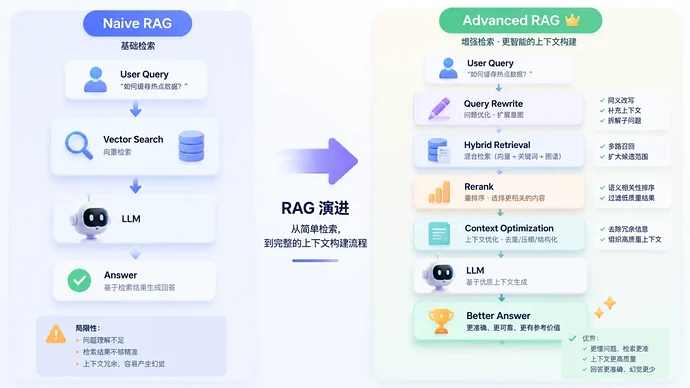690x388 pixels.
Task: Click the '从简单检索,' line
Action: 315,229
